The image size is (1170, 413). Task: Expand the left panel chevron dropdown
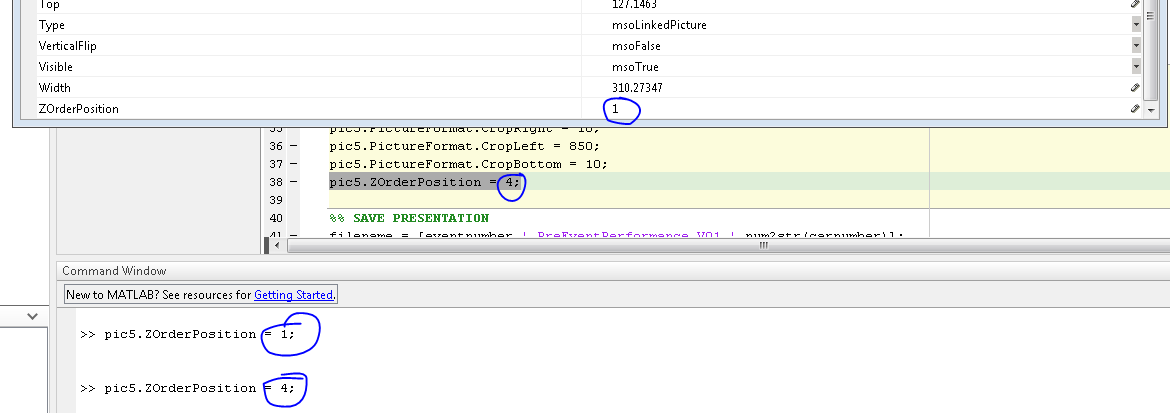point(31,316)
